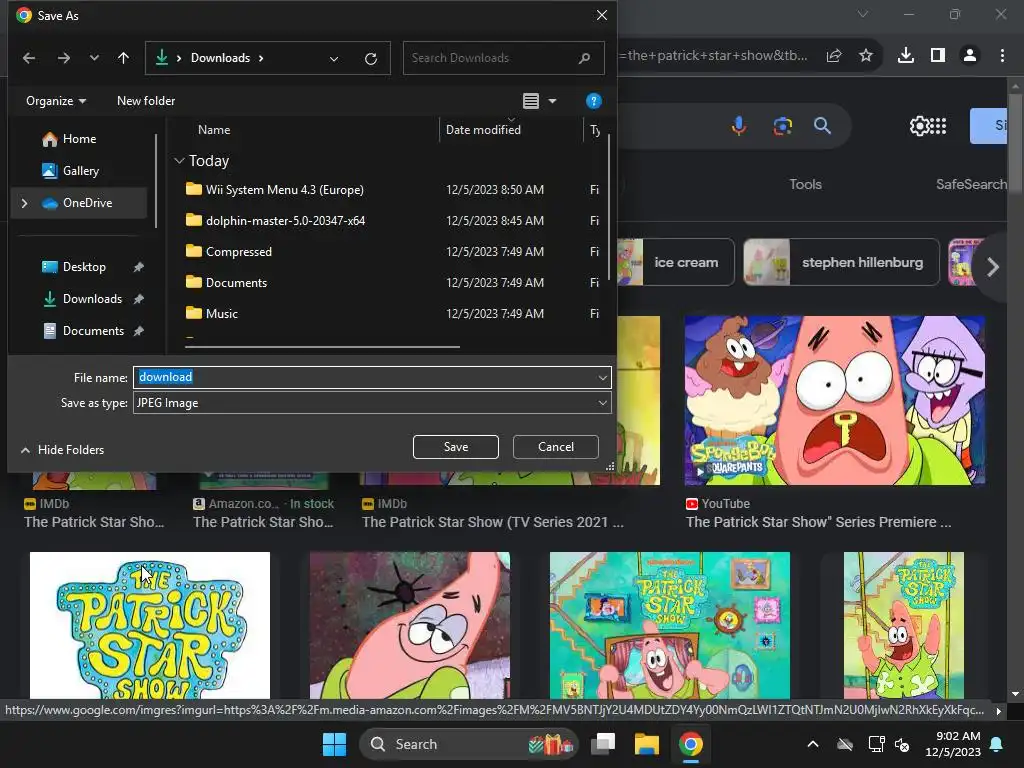Search by image lens icon
This screenshot has height=768, width=1024.
(782, 125)
